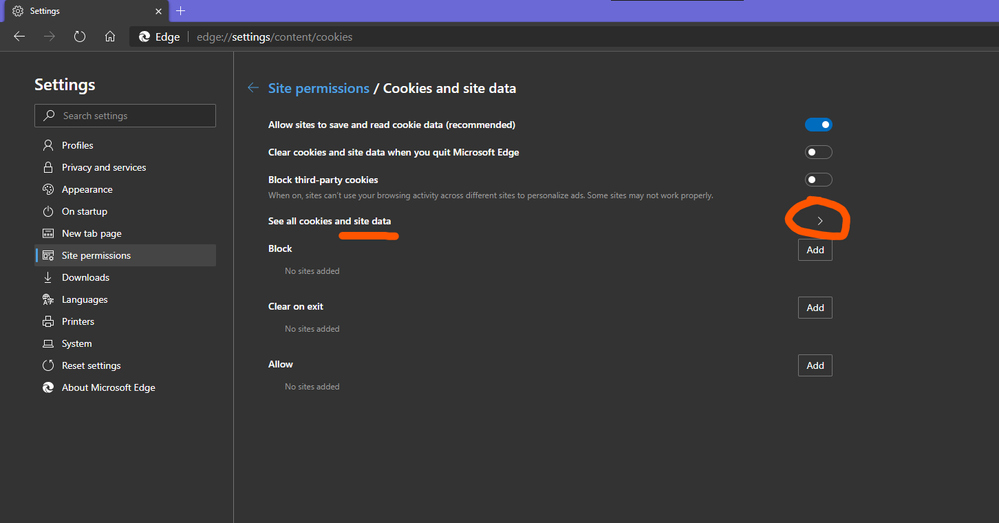Open a new tab with plus icon
This screenshot has width=999, height=523.
pos(180,11)
